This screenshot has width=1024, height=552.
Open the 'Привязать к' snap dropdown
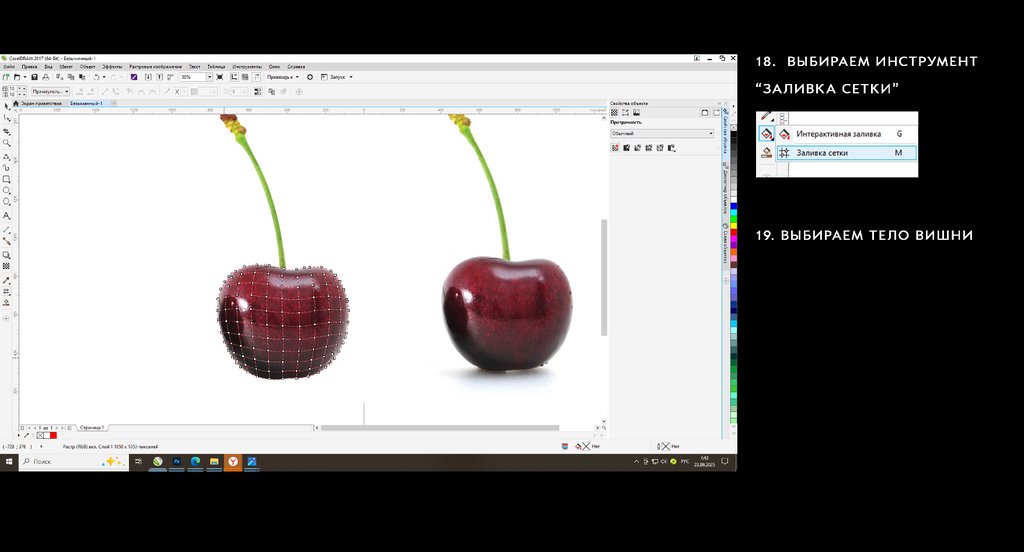[x=283, y=77]
